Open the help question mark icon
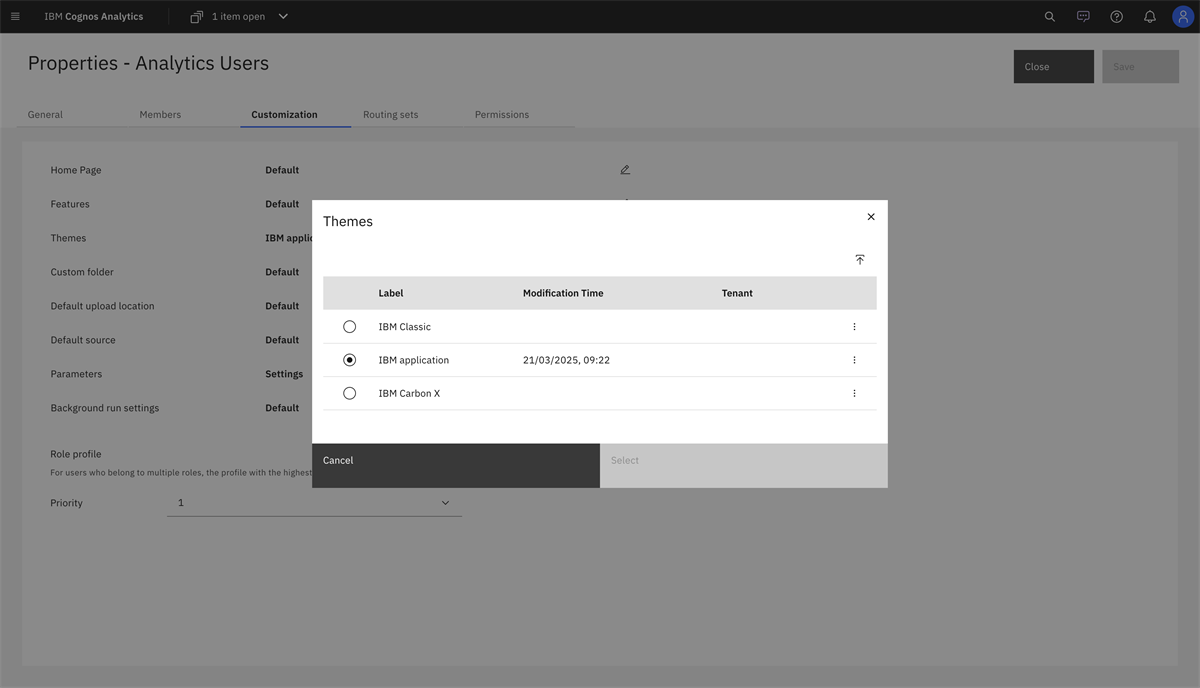 click(1117, 16)
